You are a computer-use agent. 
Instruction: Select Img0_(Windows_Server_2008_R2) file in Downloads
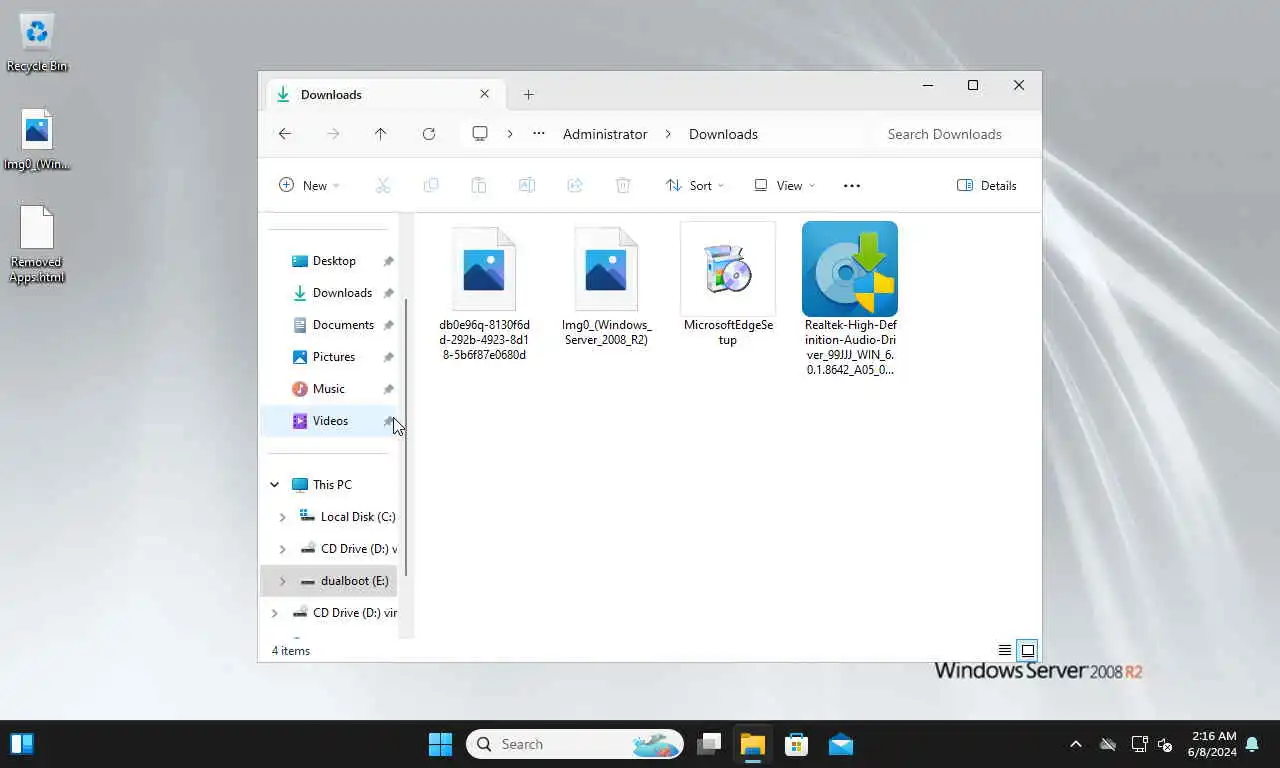606,287
